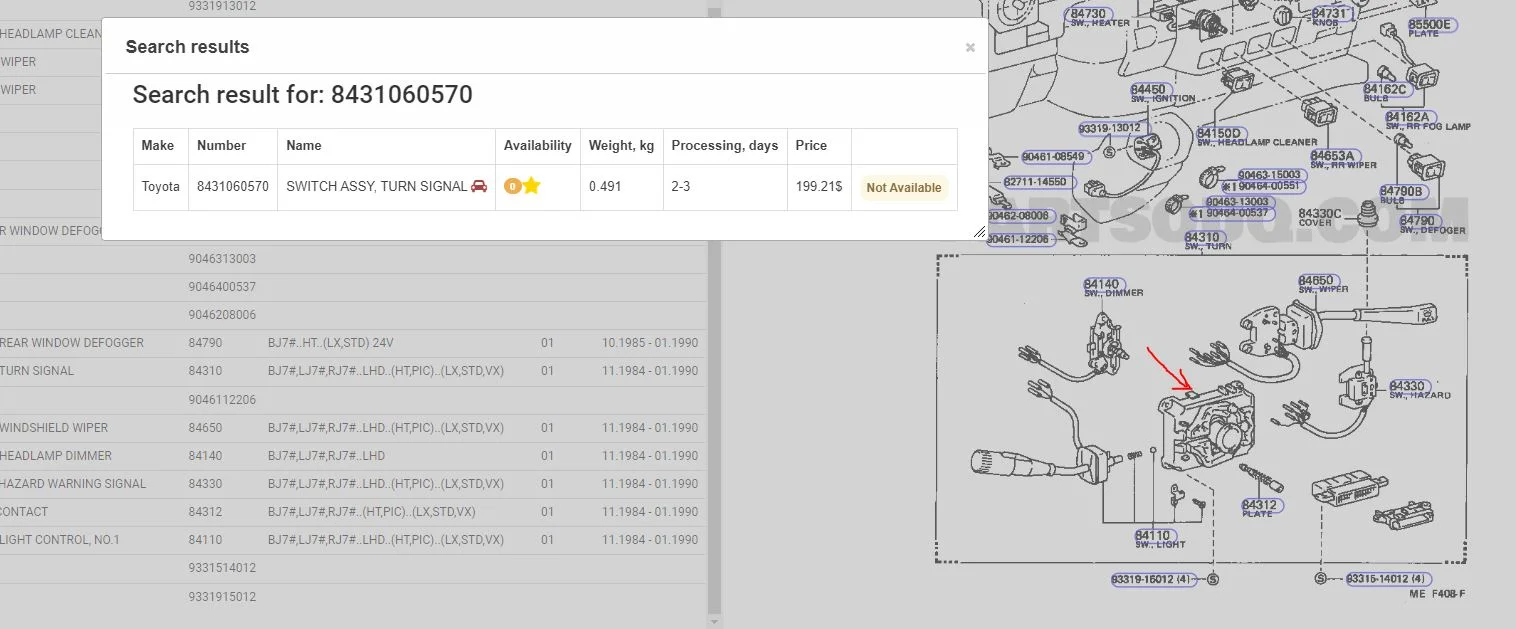Click part number 8431060570 in results table
Screen dimensions: 1516x629
(x=233, y=187)
